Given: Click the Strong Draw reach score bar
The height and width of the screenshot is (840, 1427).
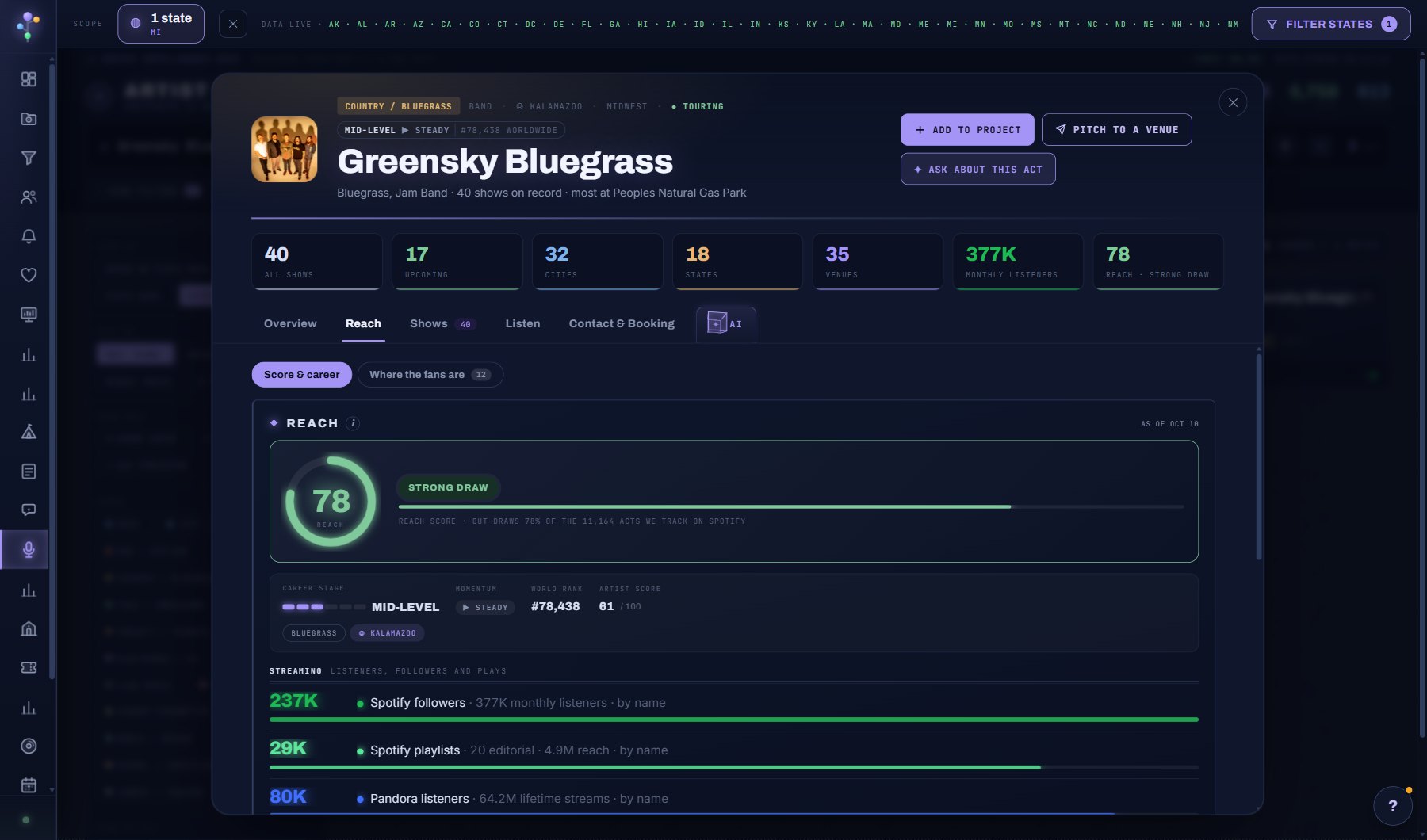Looking at the screenshot, I should pos(791,506).
